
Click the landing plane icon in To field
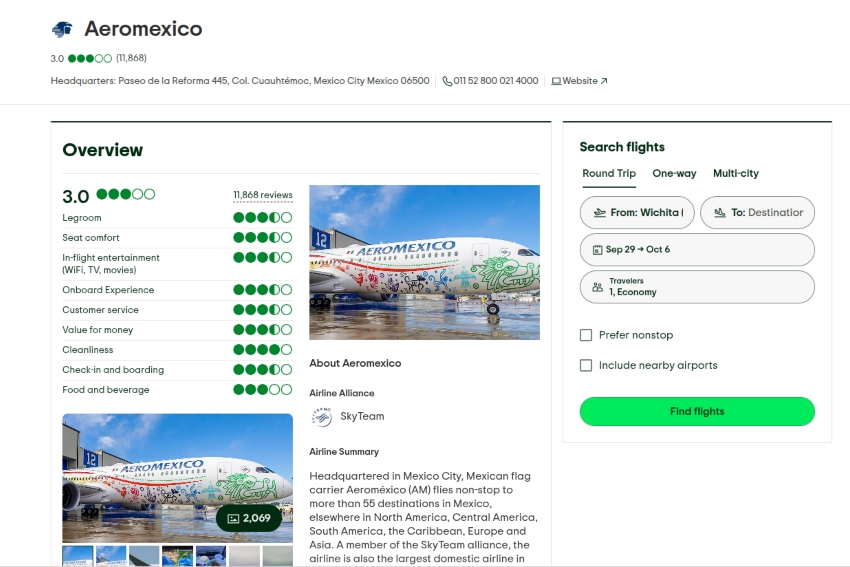click(x=720, y=212)
